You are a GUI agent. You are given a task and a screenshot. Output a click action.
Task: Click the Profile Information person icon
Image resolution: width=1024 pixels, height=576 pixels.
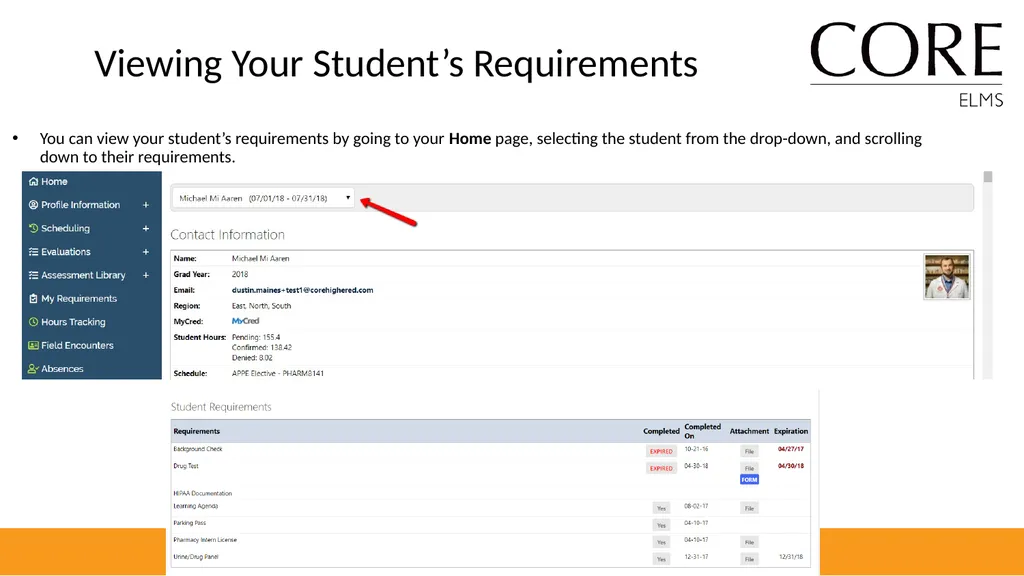click(33, 205)
